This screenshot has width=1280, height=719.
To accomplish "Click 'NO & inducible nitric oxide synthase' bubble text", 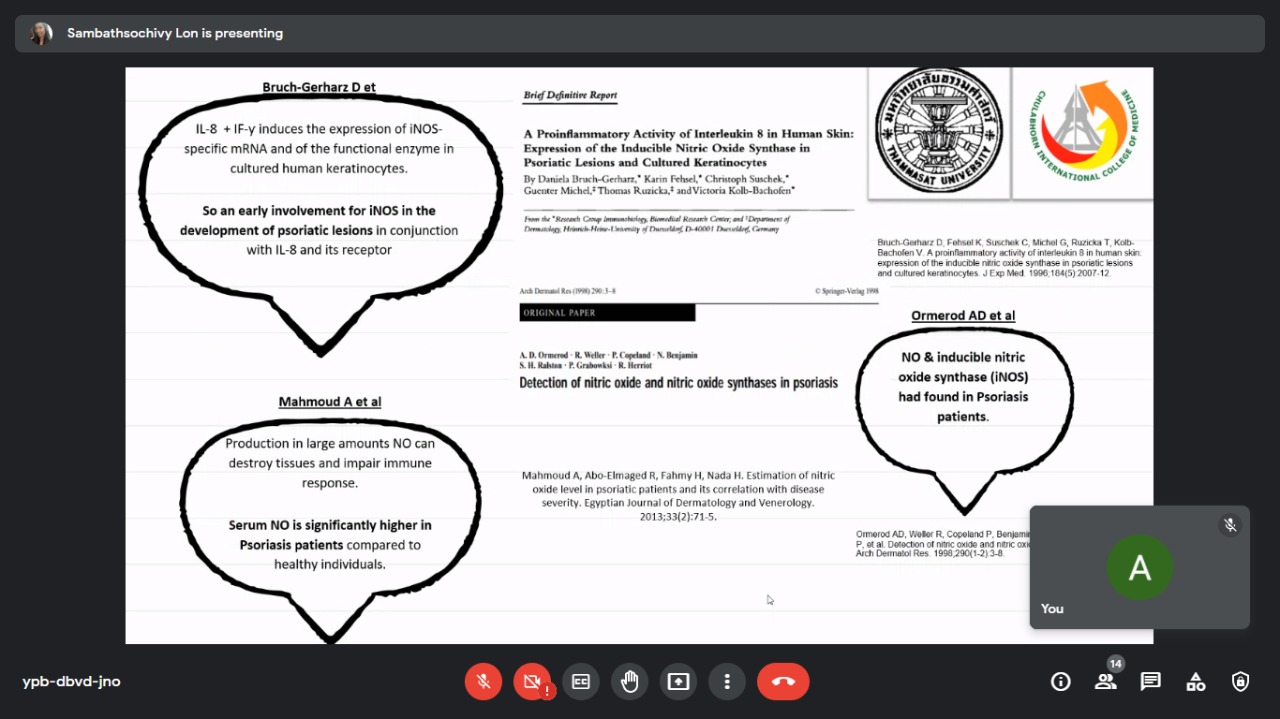I will (x=963, y=386).
